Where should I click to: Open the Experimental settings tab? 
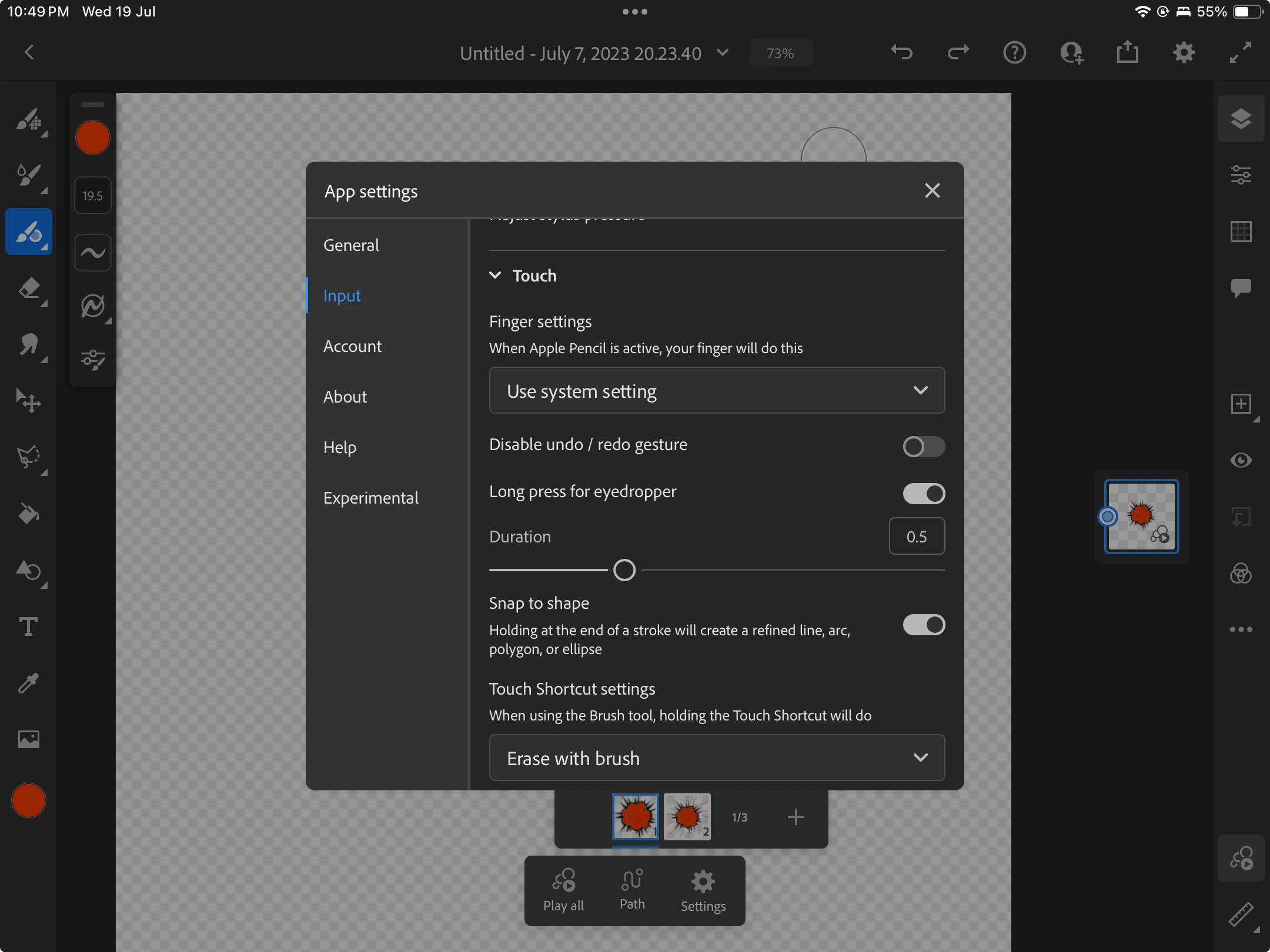click(x=370, y=498)
